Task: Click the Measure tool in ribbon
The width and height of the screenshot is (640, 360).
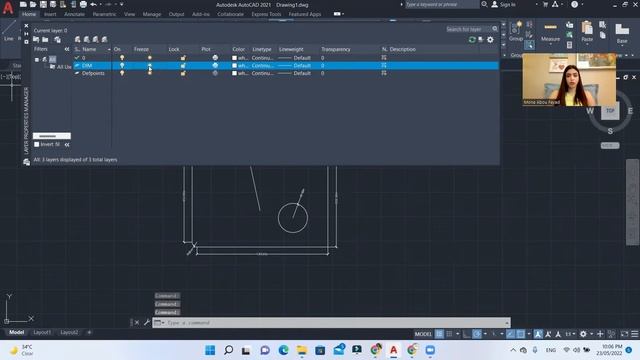Action: [550, 32]
